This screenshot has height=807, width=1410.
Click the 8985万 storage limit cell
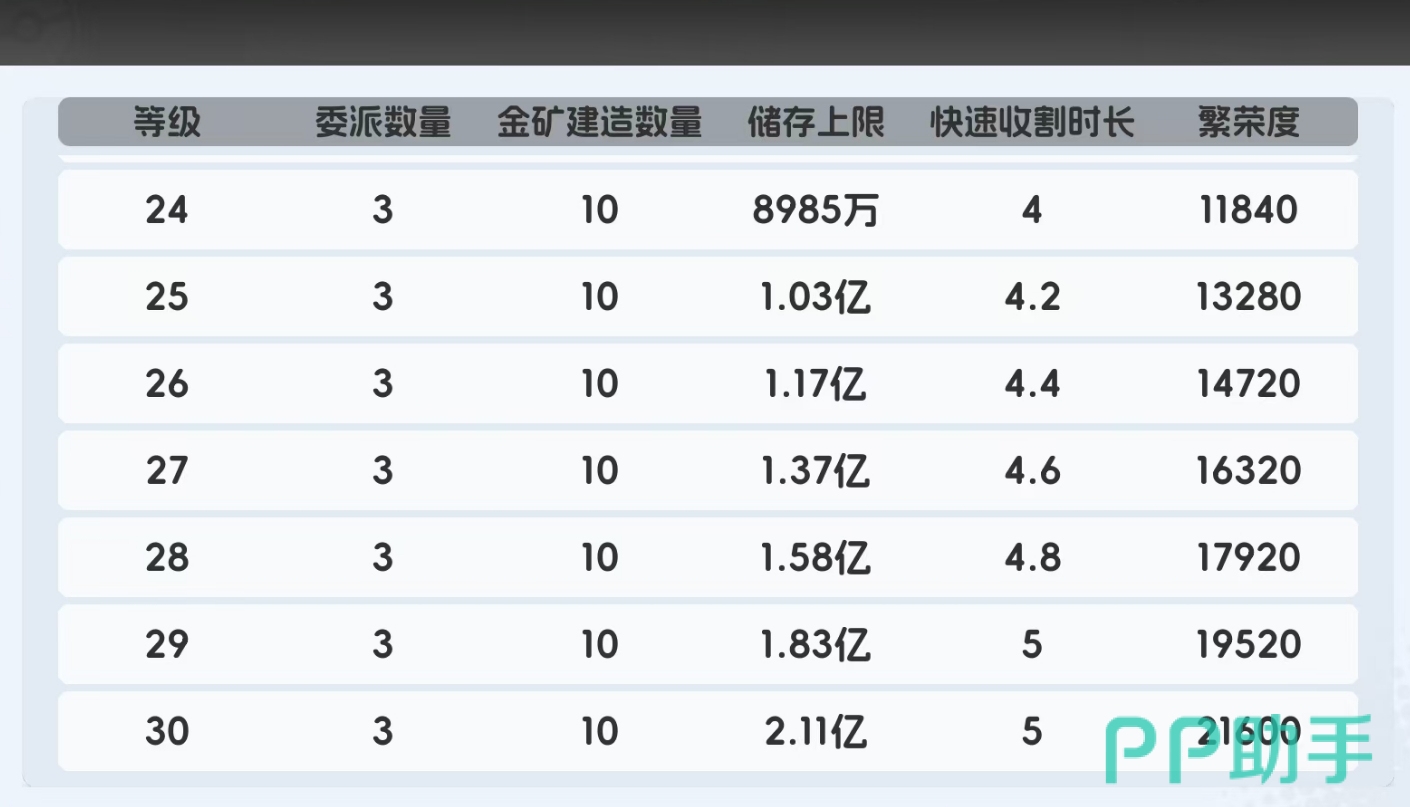click(x=816, y=210)
